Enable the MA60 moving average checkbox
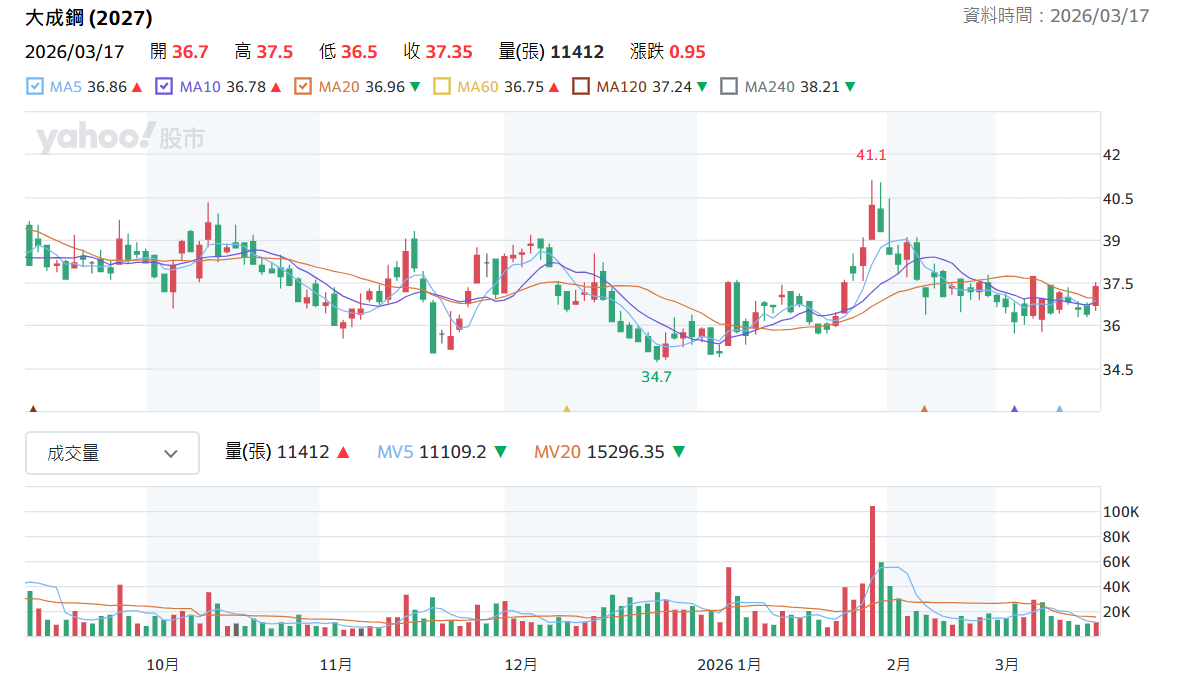This screenshot has width=1186, height=678. 442,86
